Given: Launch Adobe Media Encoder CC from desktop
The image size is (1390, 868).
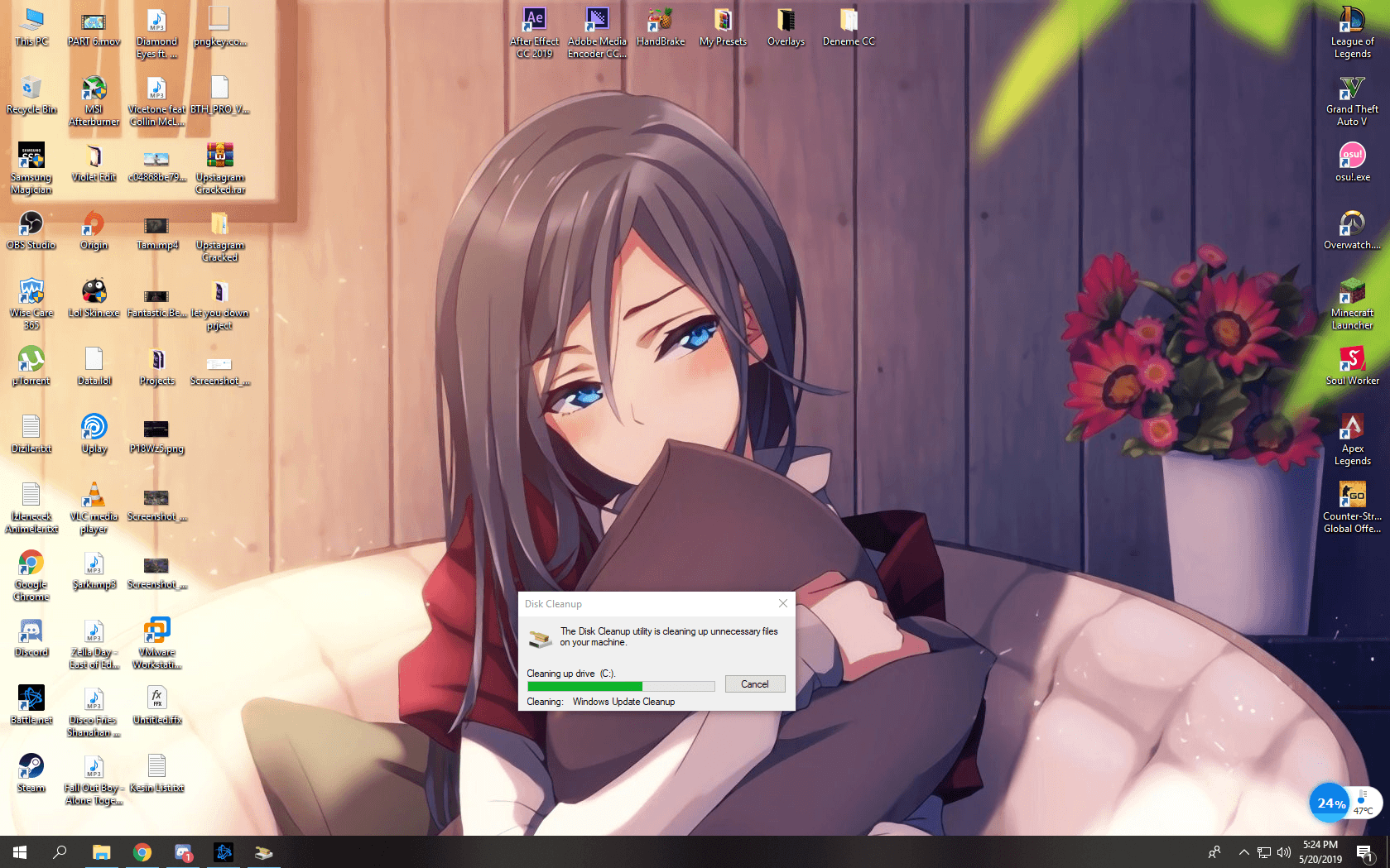Looking at the screenshot, I should coord(597,33).
